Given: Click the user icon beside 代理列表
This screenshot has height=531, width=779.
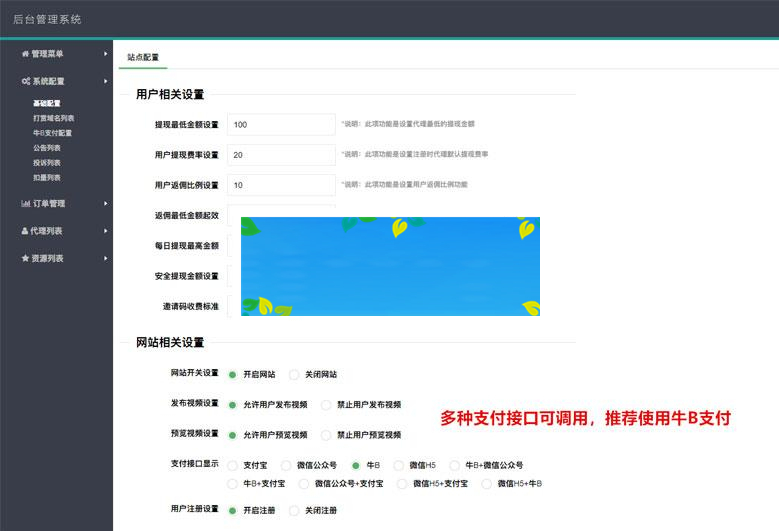Looking at the screenshot, I should point(25,231).
